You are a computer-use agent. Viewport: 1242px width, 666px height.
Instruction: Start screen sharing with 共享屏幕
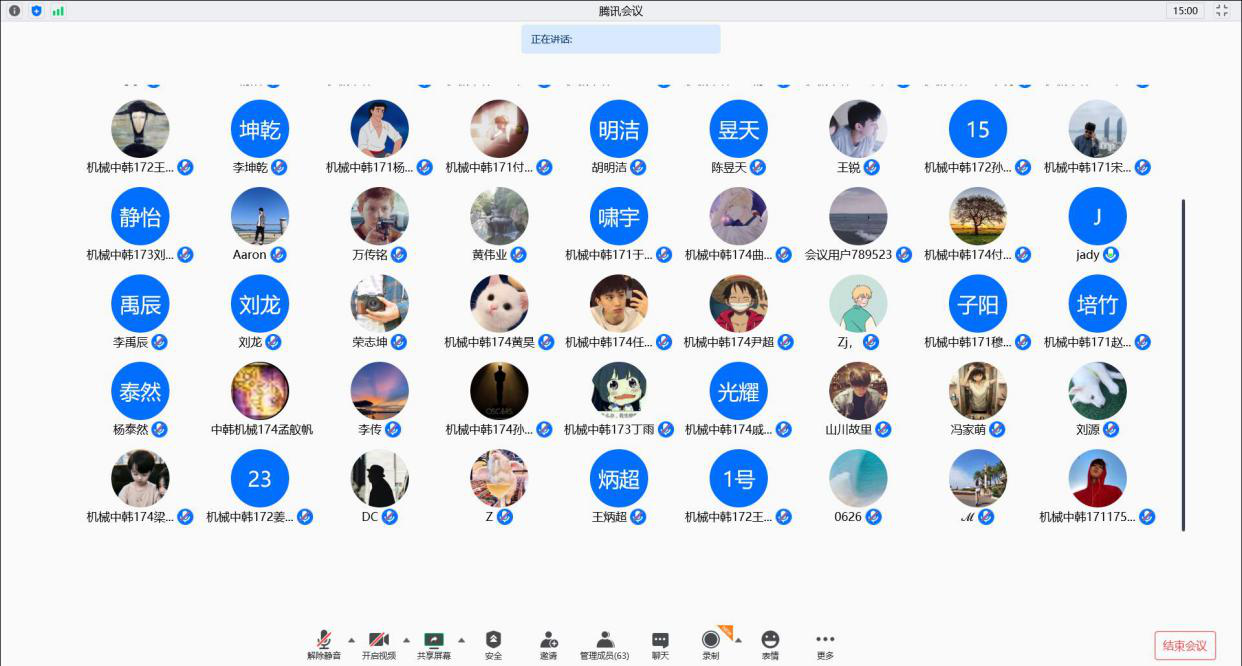tap(434, 640)
